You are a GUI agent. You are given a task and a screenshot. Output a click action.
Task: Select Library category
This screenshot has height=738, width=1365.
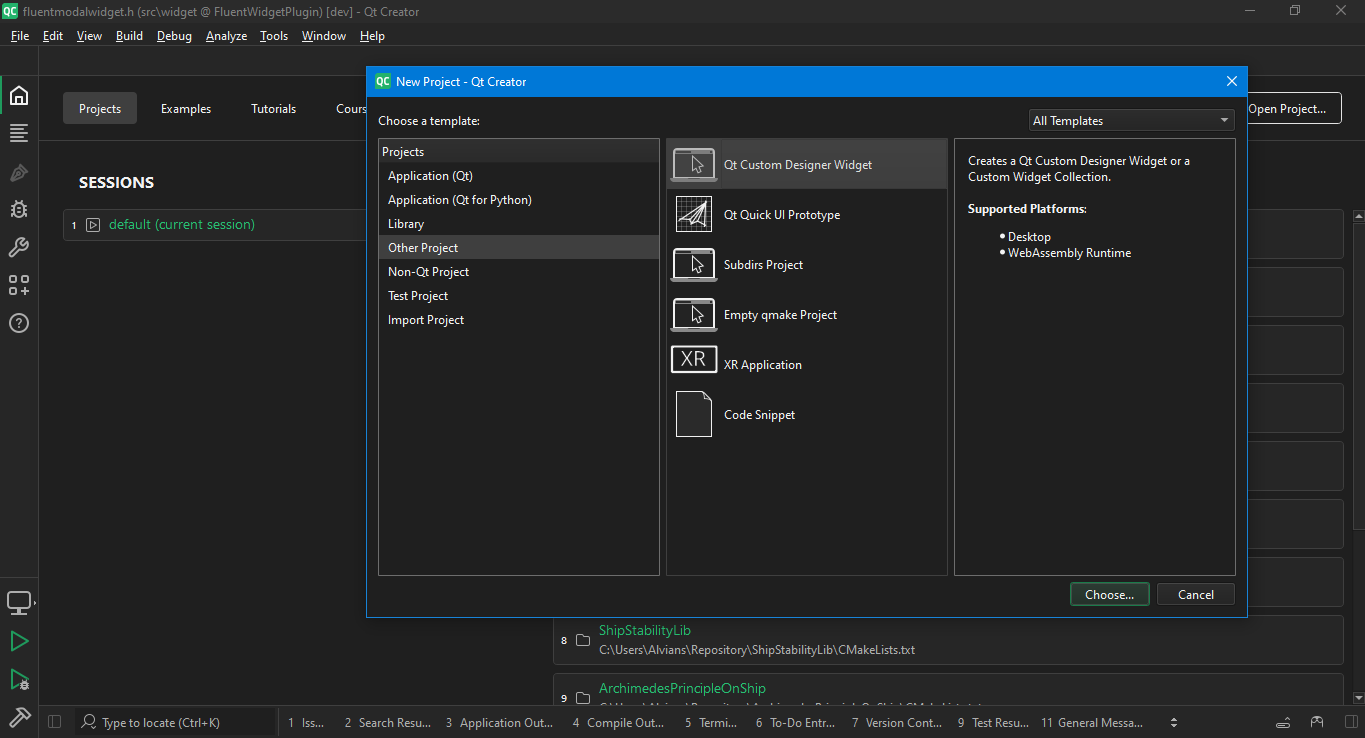pos(519,224)
